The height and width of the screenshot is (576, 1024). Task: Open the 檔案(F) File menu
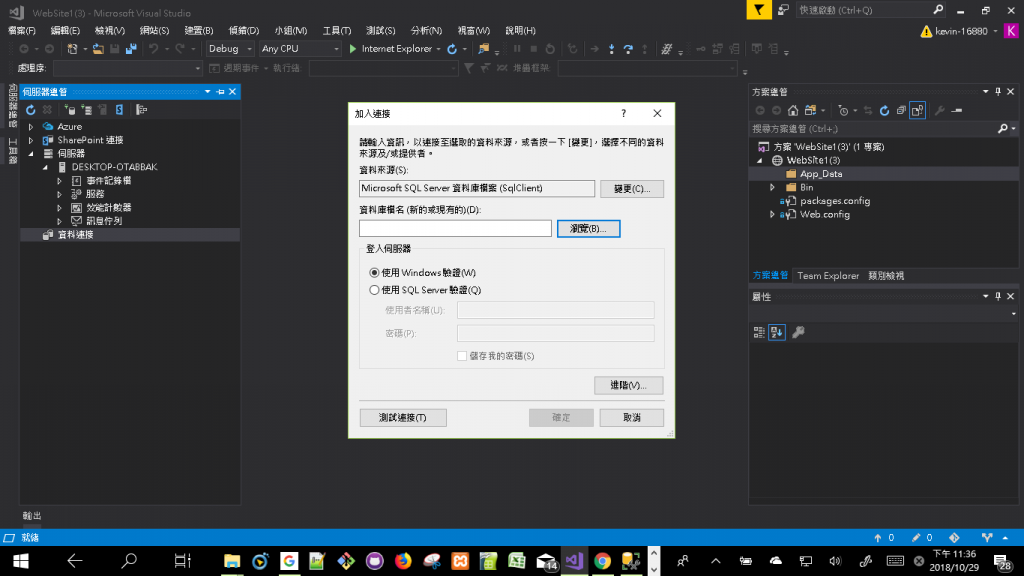tap(22, 31)
